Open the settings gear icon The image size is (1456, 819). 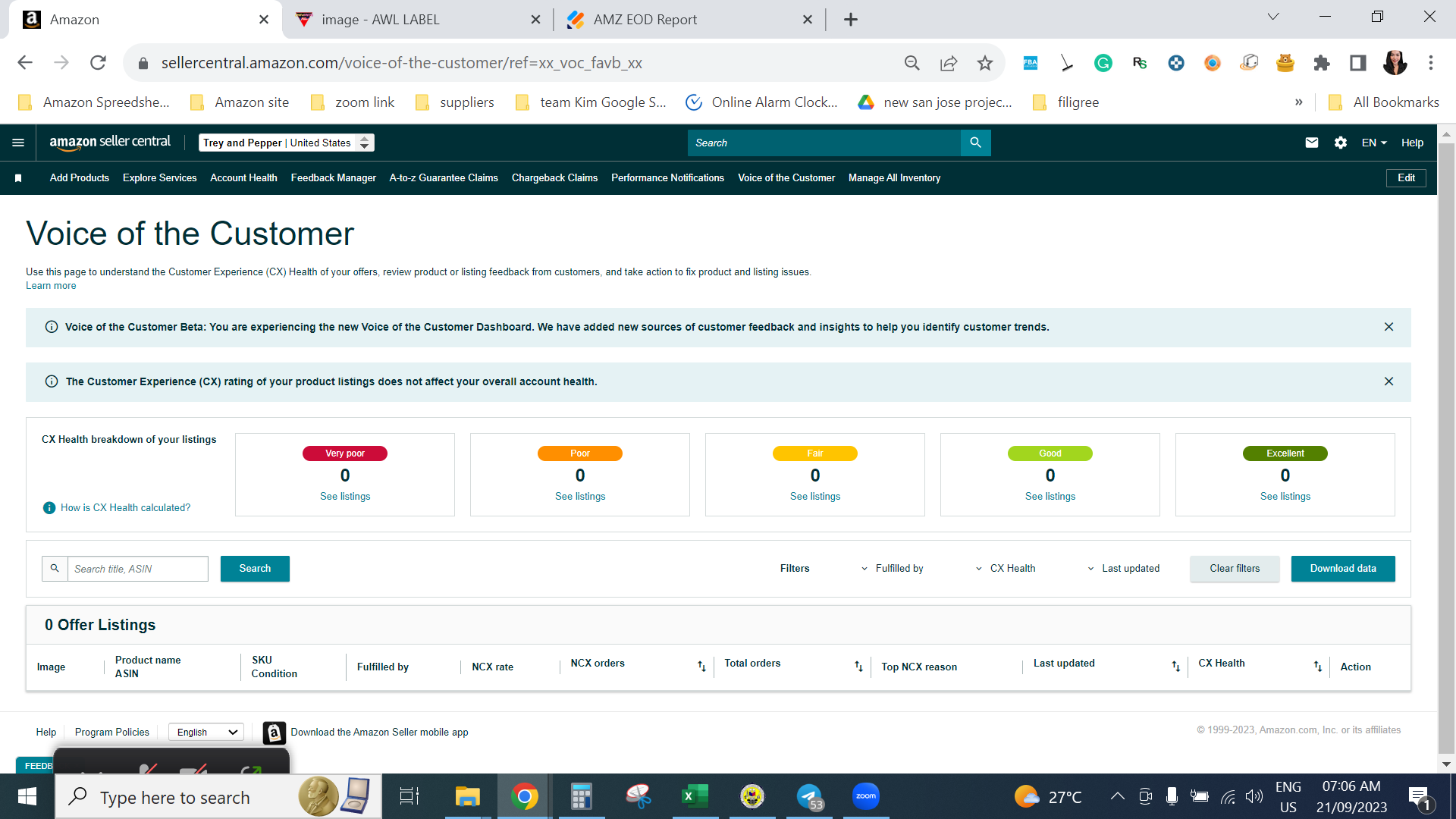point(1341,143)
